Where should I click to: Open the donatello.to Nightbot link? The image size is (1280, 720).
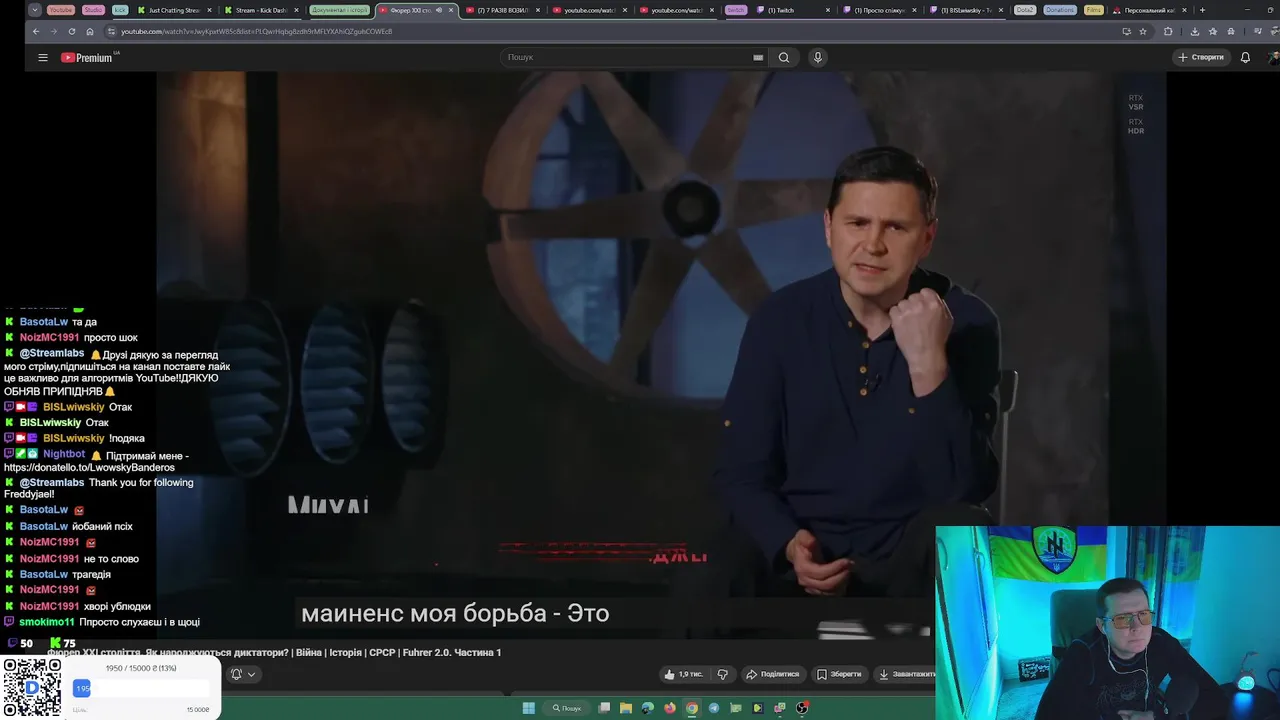(89, 467)
